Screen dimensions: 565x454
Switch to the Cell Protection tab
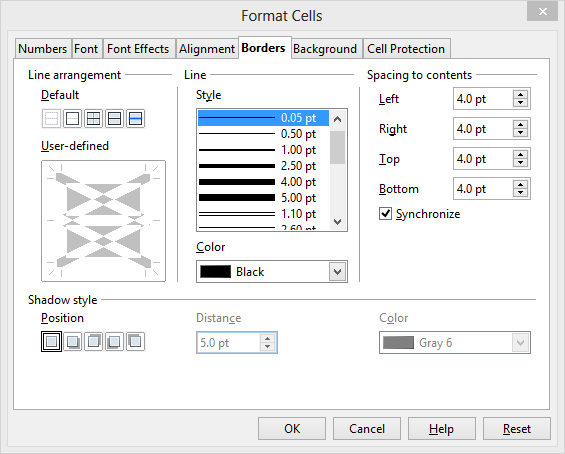406,49
